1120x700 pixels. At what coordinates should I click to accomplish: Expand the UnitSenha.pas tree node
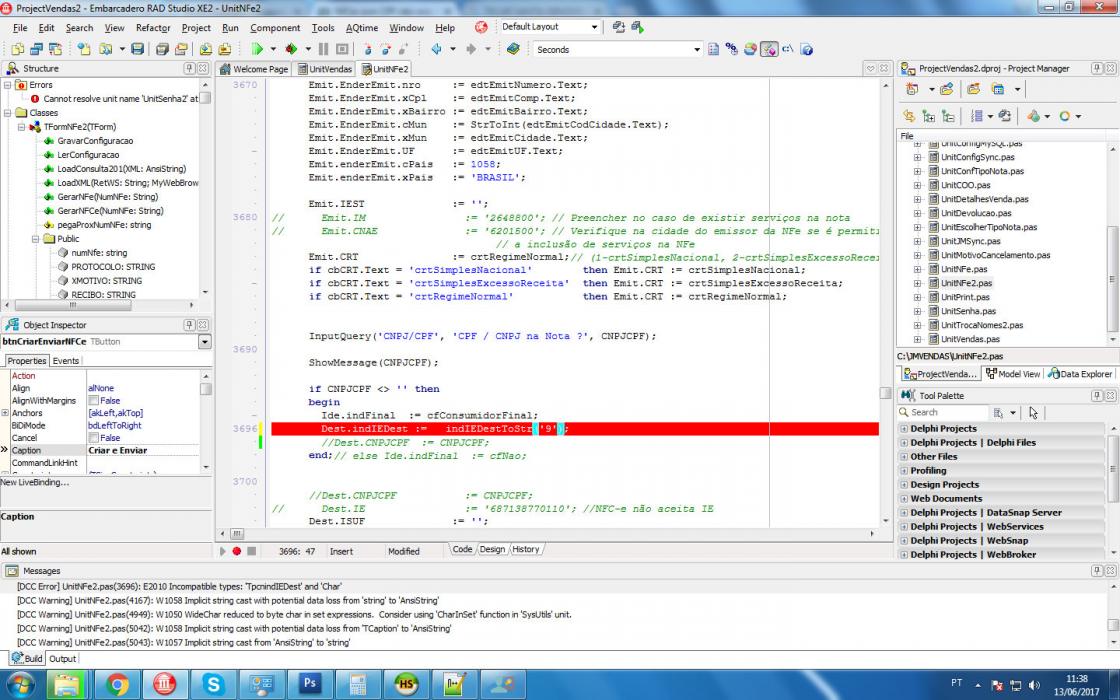pyautogui.click(x=918, y=311)
